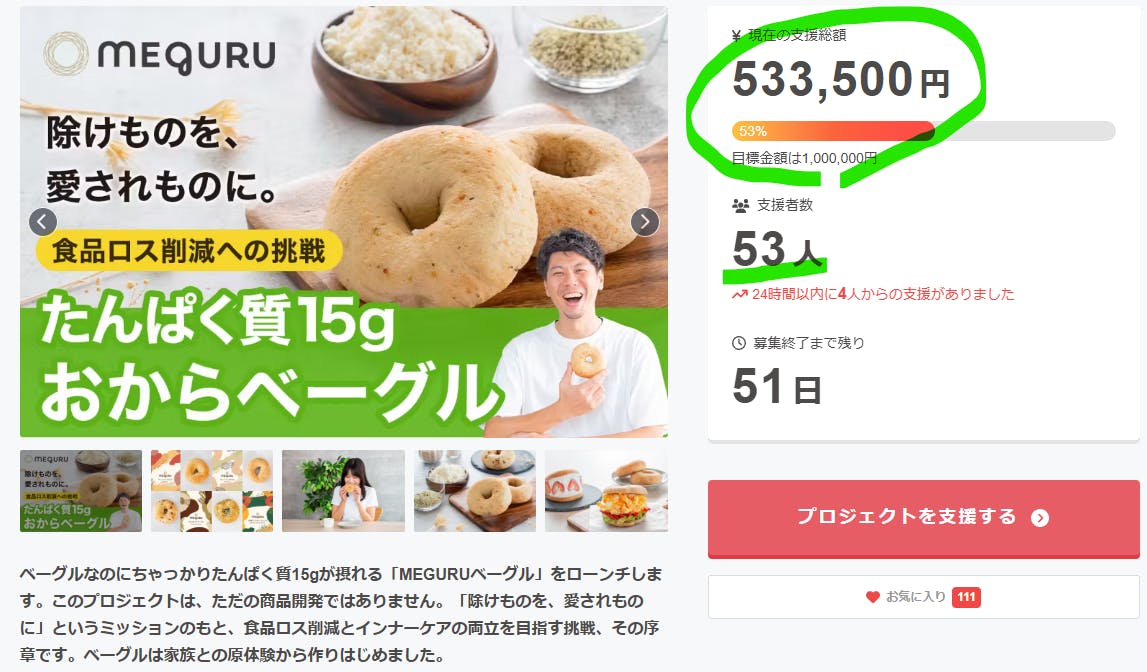The height and width of the screenshot is (672, 1147).
Task: Click the yen icon by total amount
Action: click(x=737, y=35)
